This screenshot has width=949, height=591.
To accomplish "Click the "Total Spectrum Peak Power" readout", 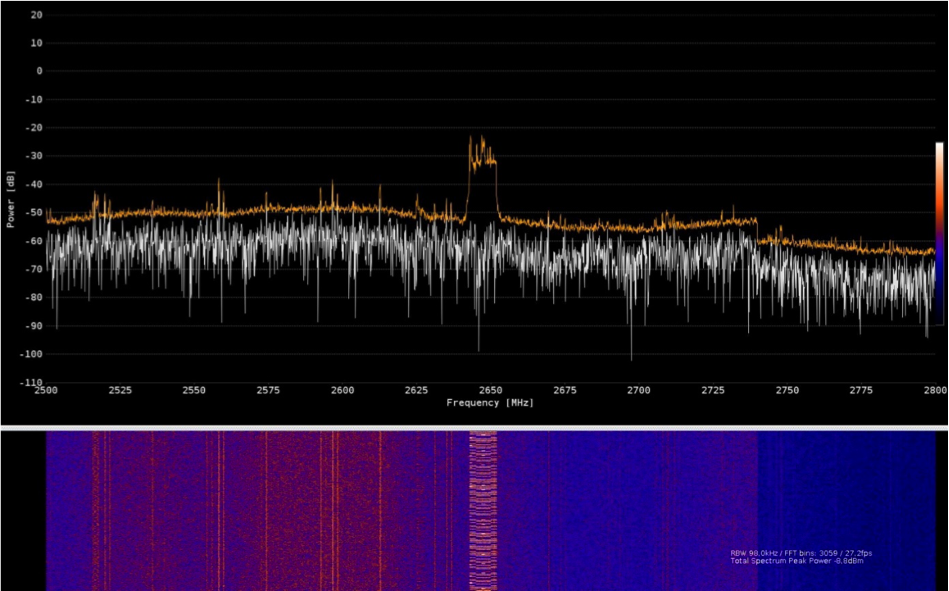I will [797, 561].
